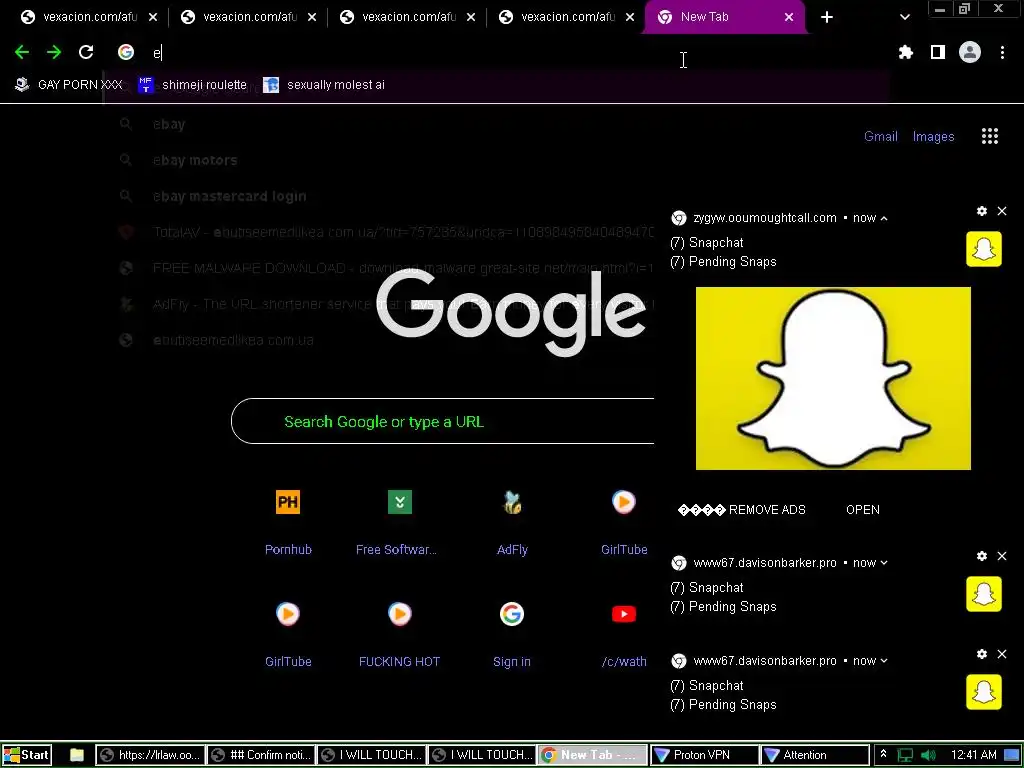Viewport: 1024px width, 768px height.
Task: Switch to the Attention taskbar item
Action: (x=815, y=755)
